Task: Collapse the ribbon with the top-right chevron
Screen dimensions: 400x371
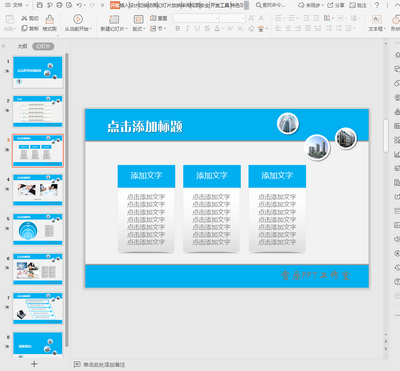Action: 396,5
